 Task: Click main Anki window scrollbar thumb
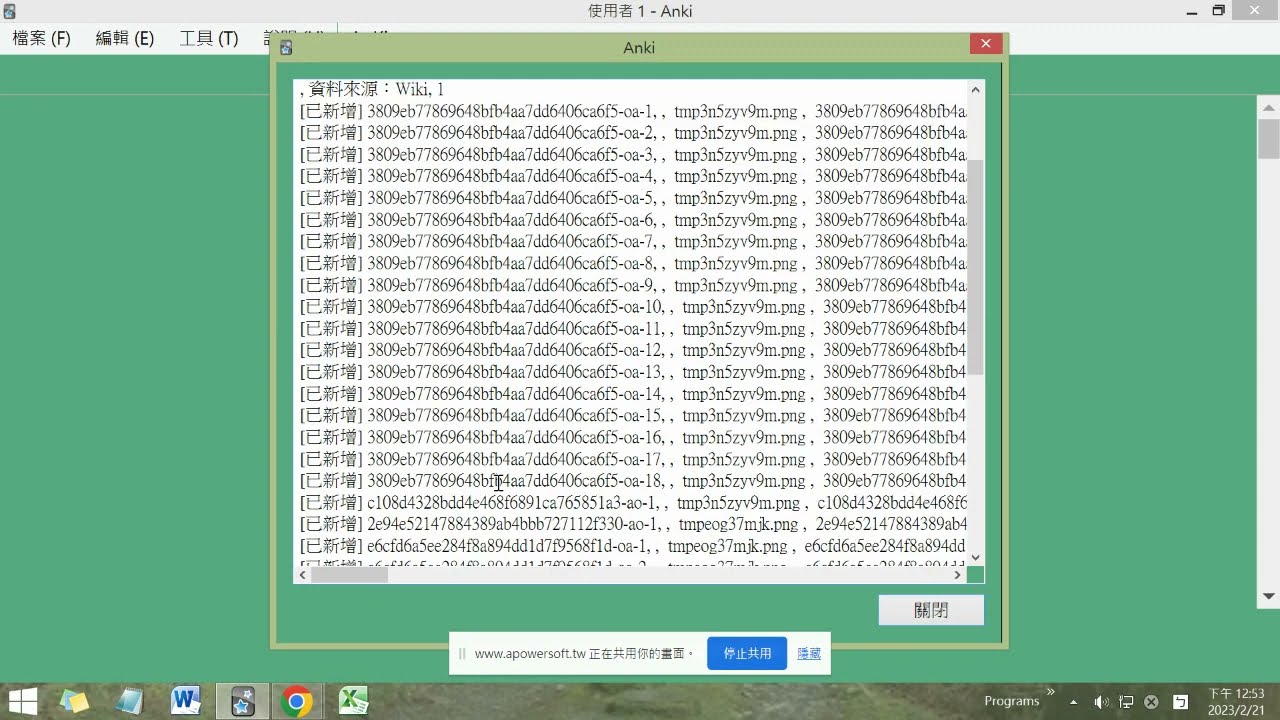[x=1269, y=138]
